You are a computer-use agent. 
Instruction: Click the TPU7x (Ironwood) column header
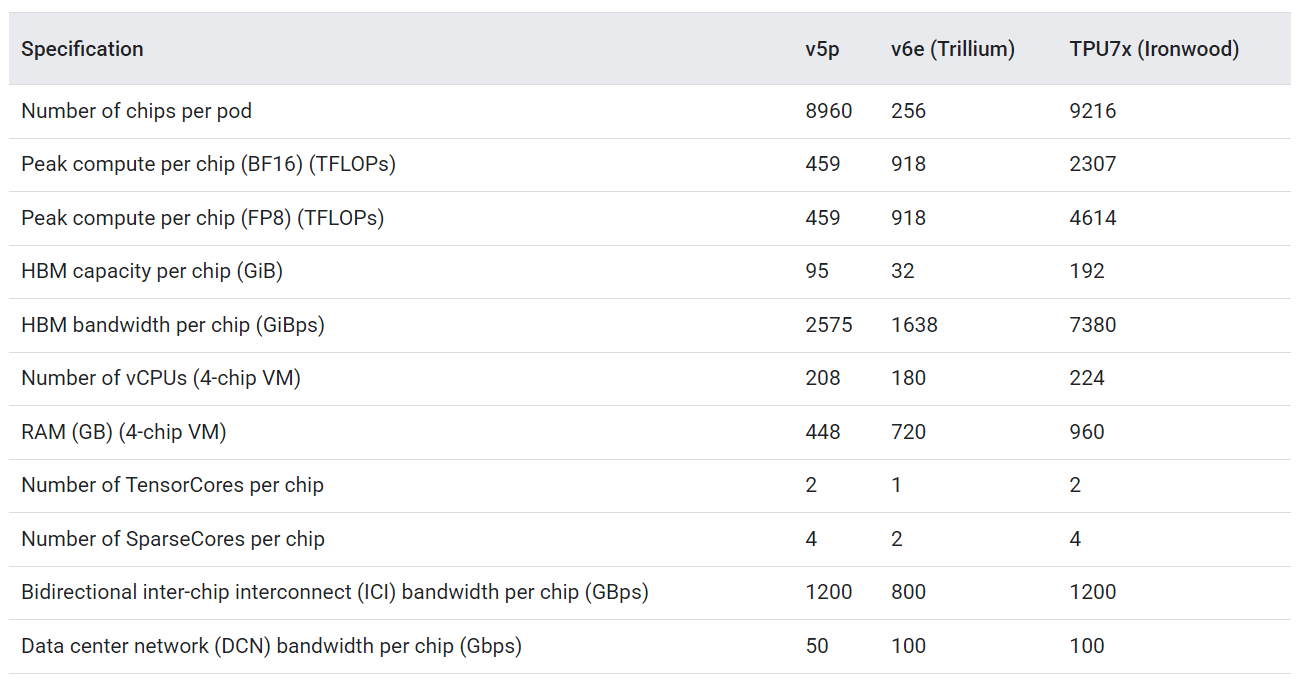(1154, 49)
